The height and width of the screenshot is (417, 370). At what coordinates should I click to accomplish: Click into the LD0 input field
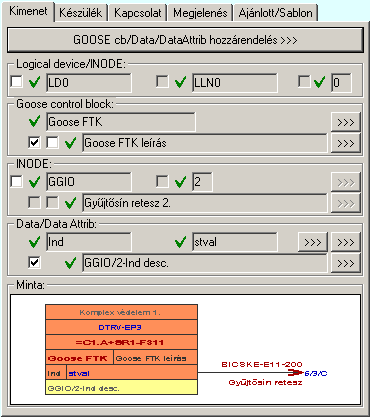pyautogui.click(x=89, y=83)
